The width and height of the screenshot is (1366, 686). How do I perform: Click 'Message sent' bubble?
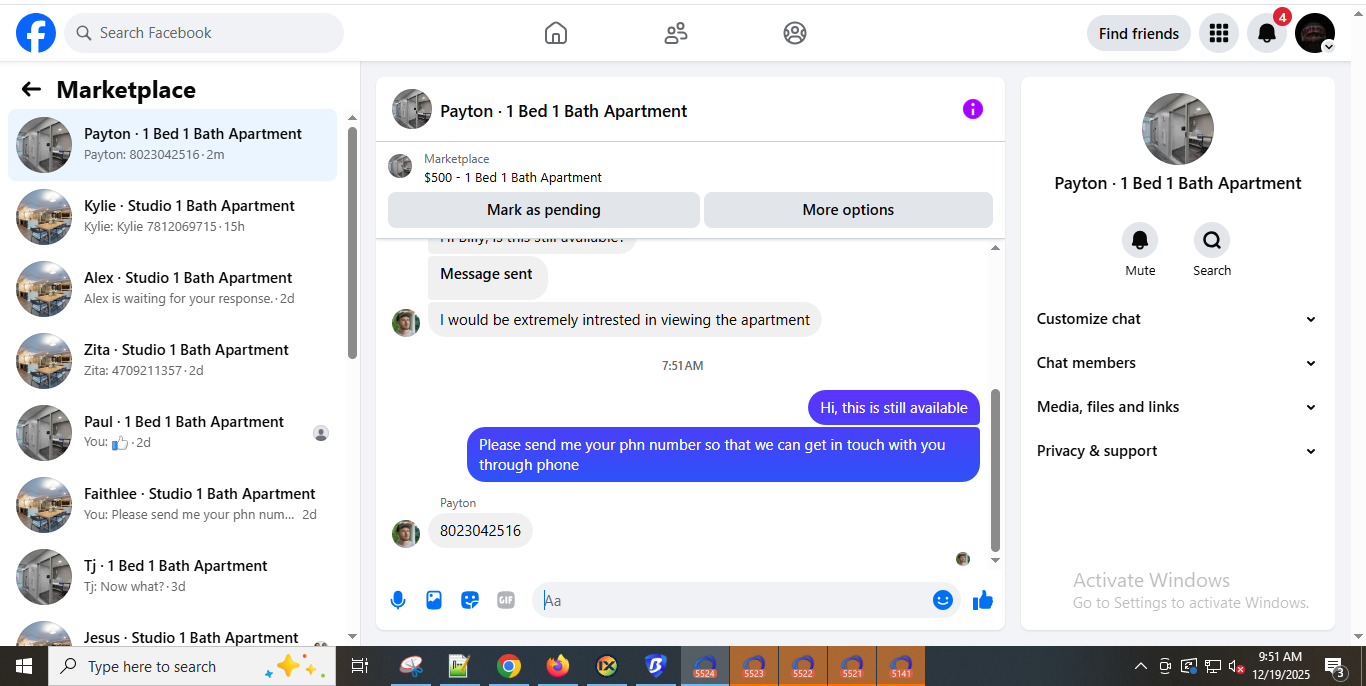(487, 276)
